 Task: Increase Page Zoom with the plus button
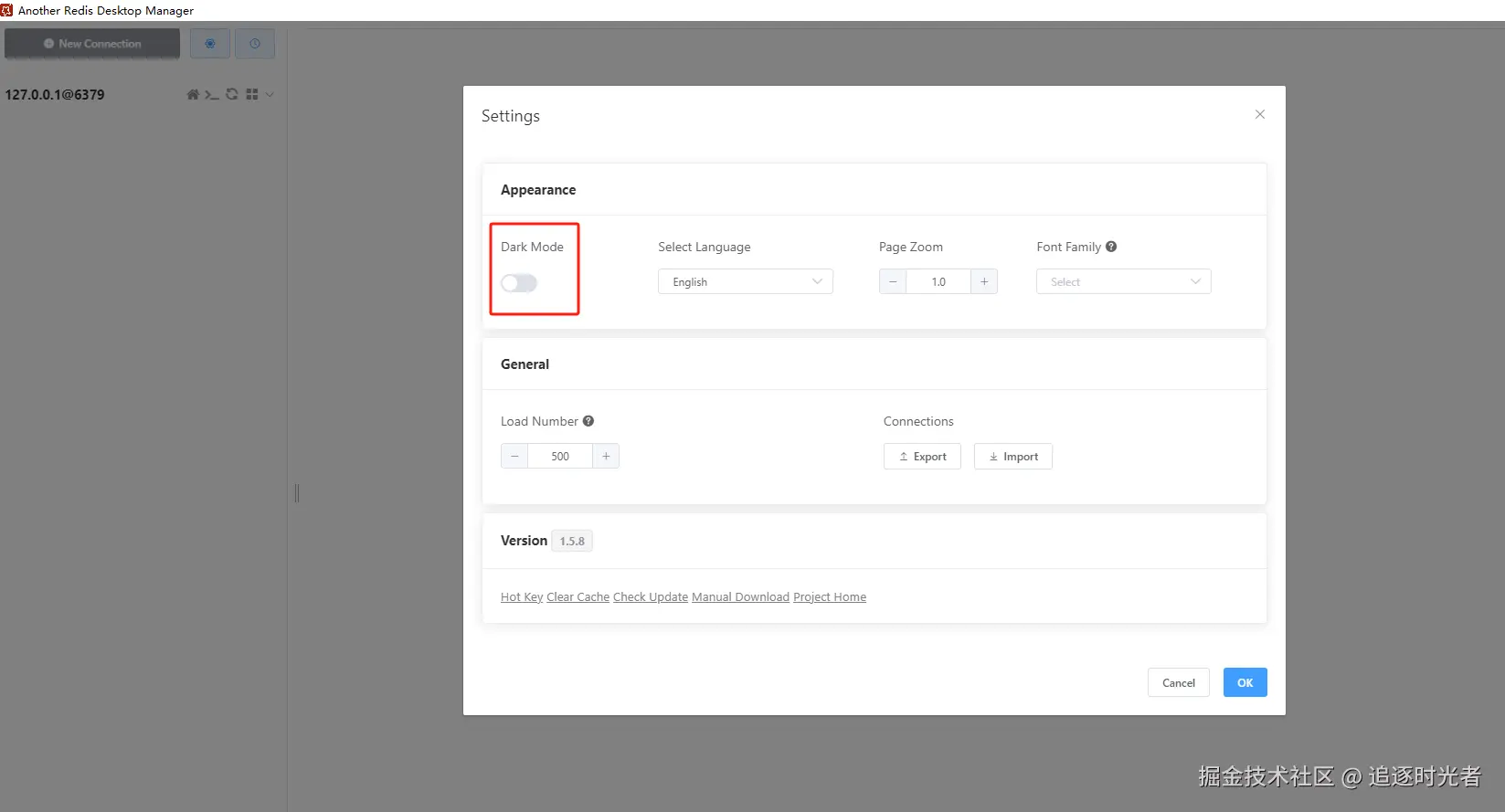(984, 282)
